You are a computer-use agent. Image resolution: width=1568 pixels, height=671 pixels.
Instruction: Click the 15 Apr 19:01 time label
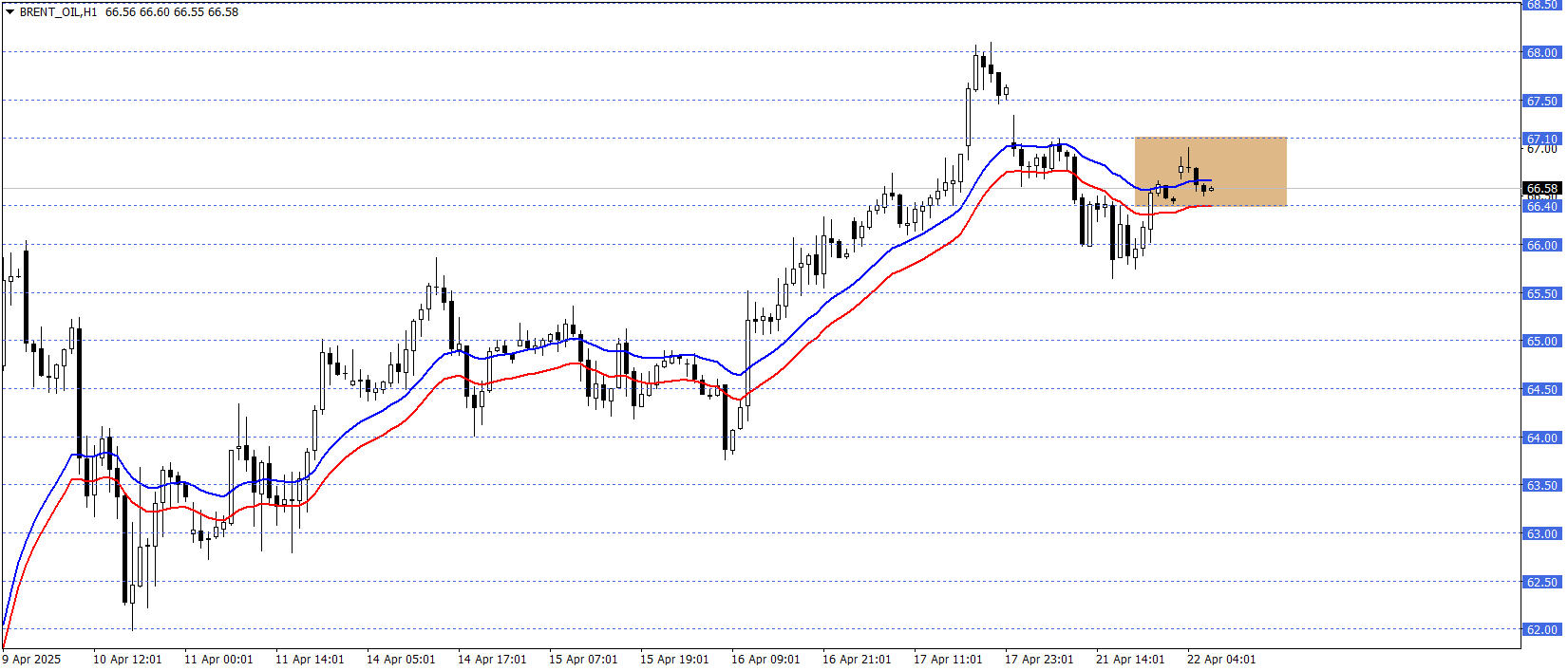click(x=674, y=659)
